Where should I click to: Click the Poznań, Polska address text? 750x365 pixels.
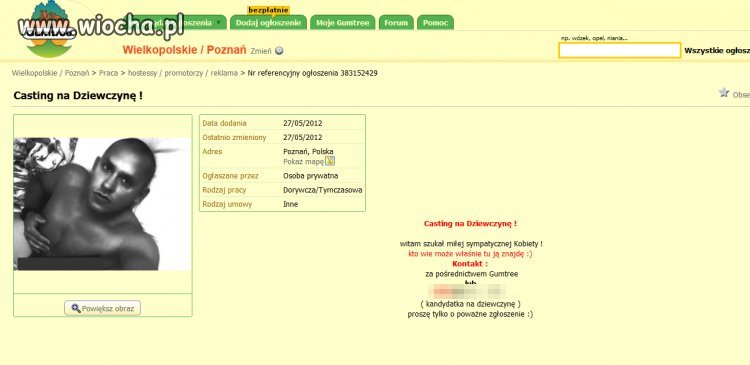click(308, 152)
